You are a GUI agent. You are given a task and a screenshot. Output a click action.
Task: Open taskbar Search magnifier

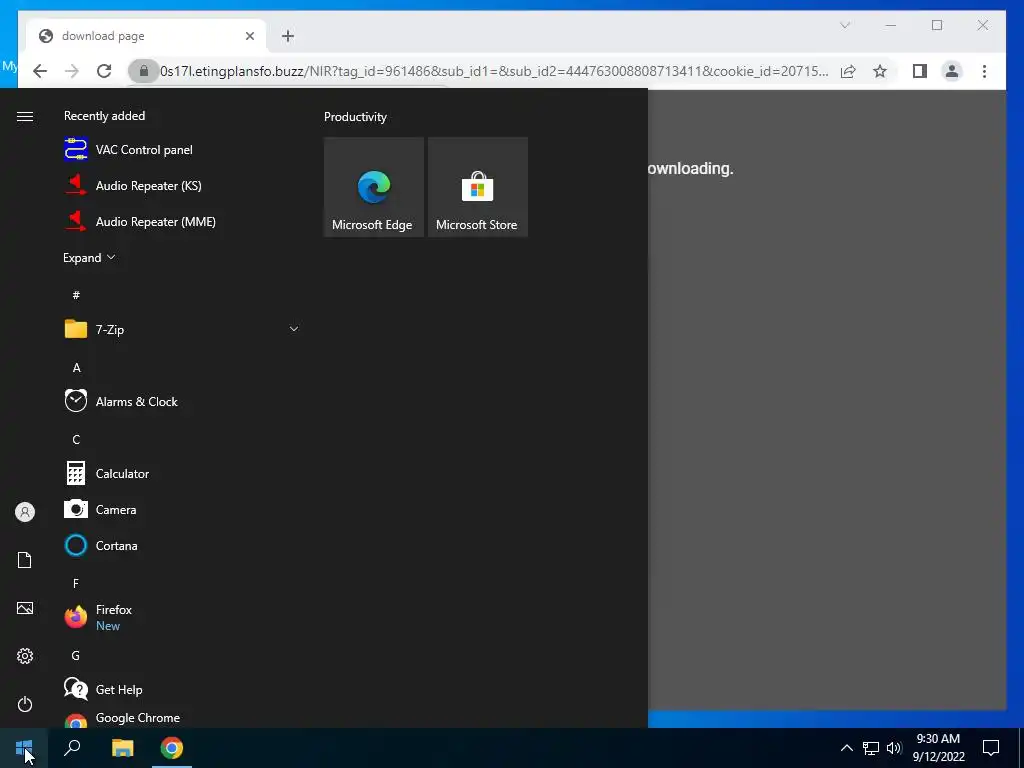tap(72, 748)
